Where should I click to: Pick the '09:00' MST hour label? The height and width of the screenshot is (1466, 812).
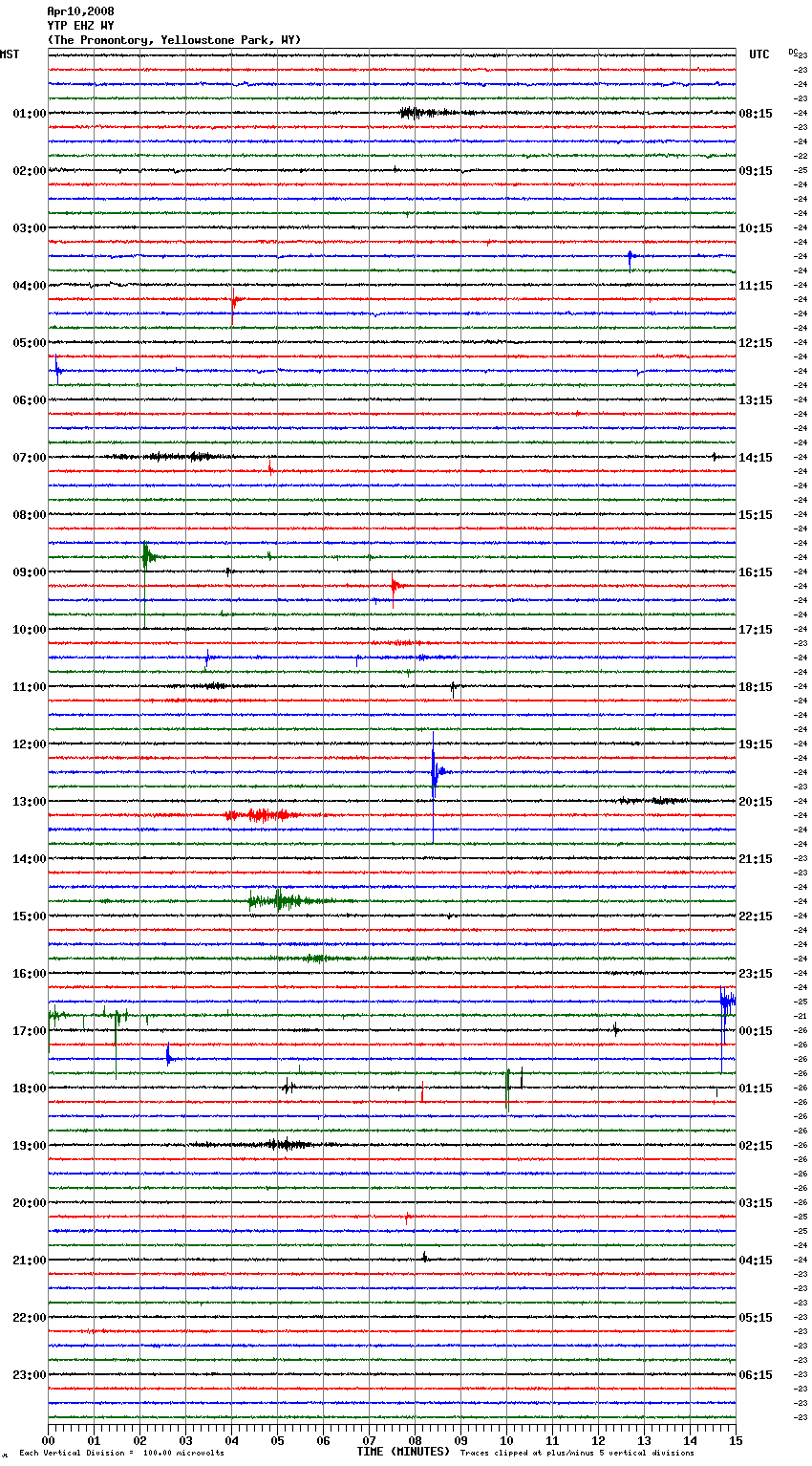pos(30,572)
